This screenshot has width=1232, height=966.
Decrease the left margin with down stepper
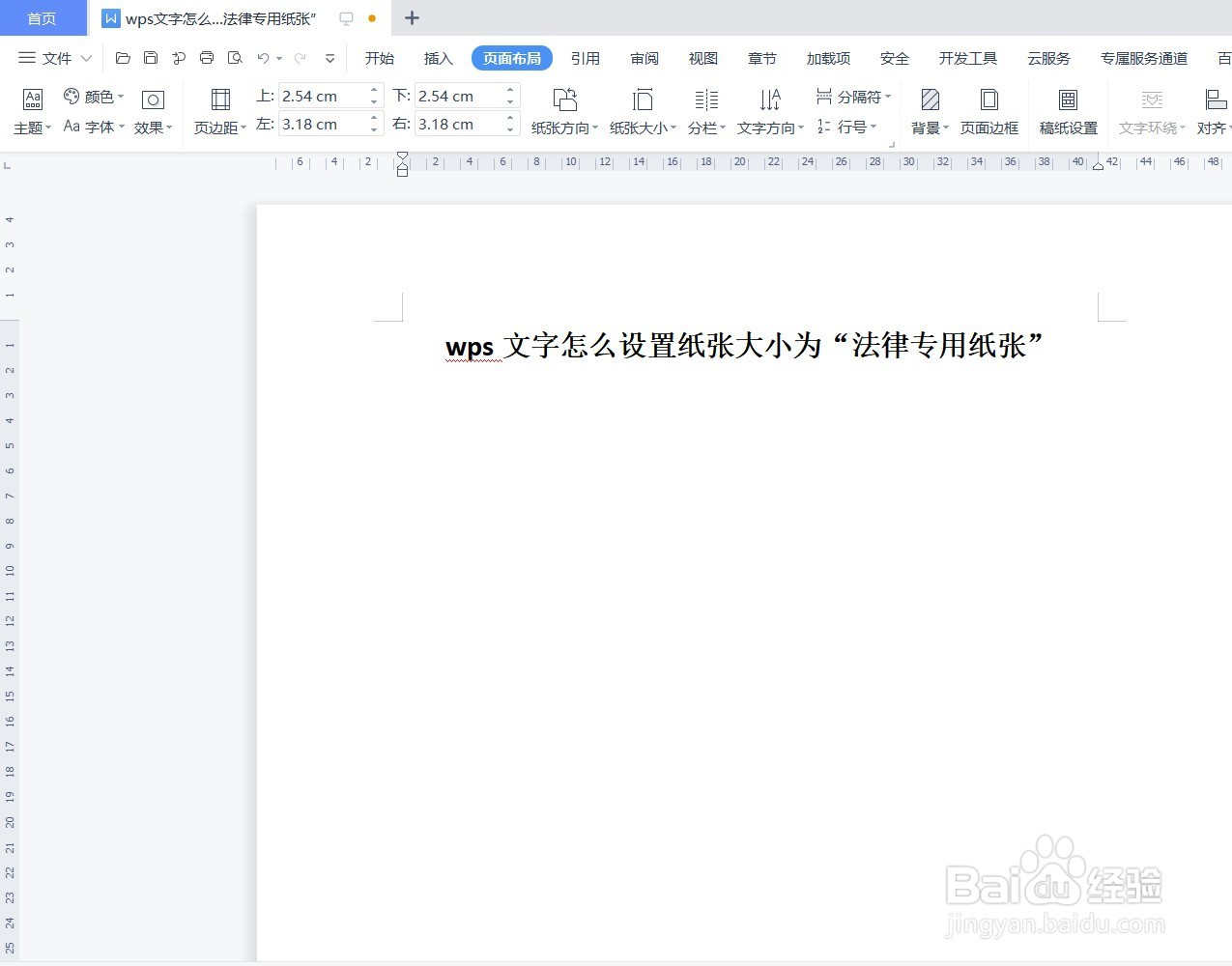pyautogui.click(x=374, y=129)
